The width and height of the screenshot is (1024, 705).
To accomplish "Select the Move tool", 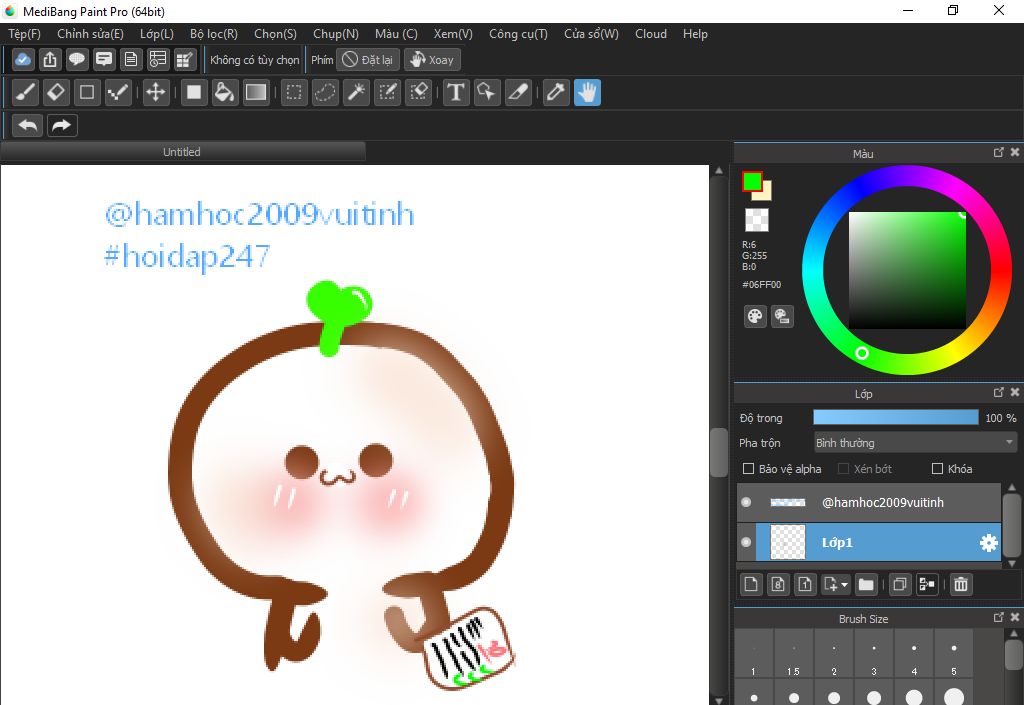I will [x=155, y=93].
